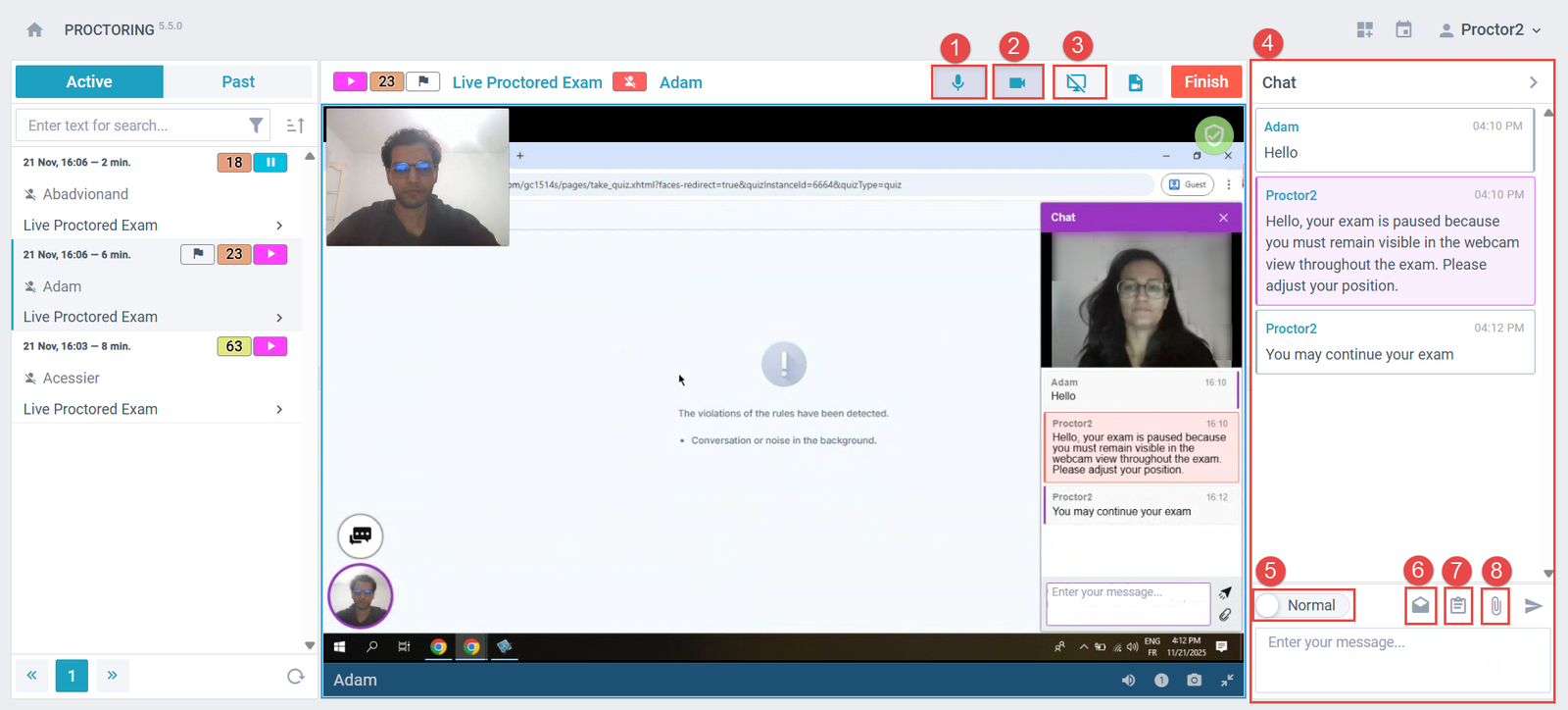This screenshot has height=710, width=1568.
Task: Click the red Finish button
Action: (x=1205, y=82)
